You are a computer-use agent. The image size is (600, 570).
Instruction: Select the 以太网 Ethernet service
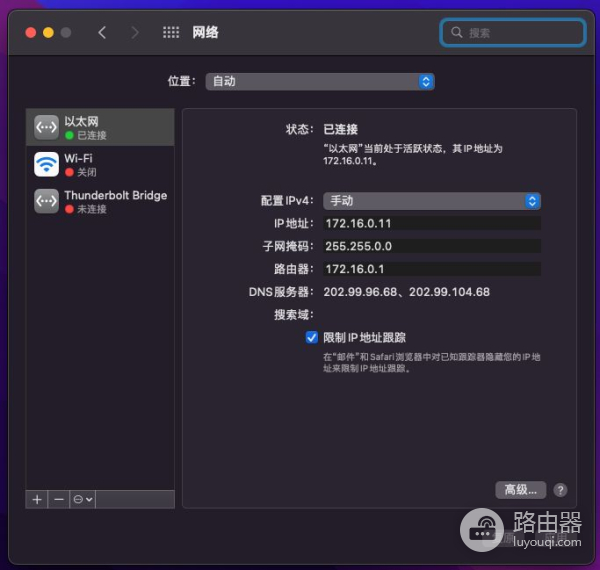pyautogui.click(x=100, y=127)
